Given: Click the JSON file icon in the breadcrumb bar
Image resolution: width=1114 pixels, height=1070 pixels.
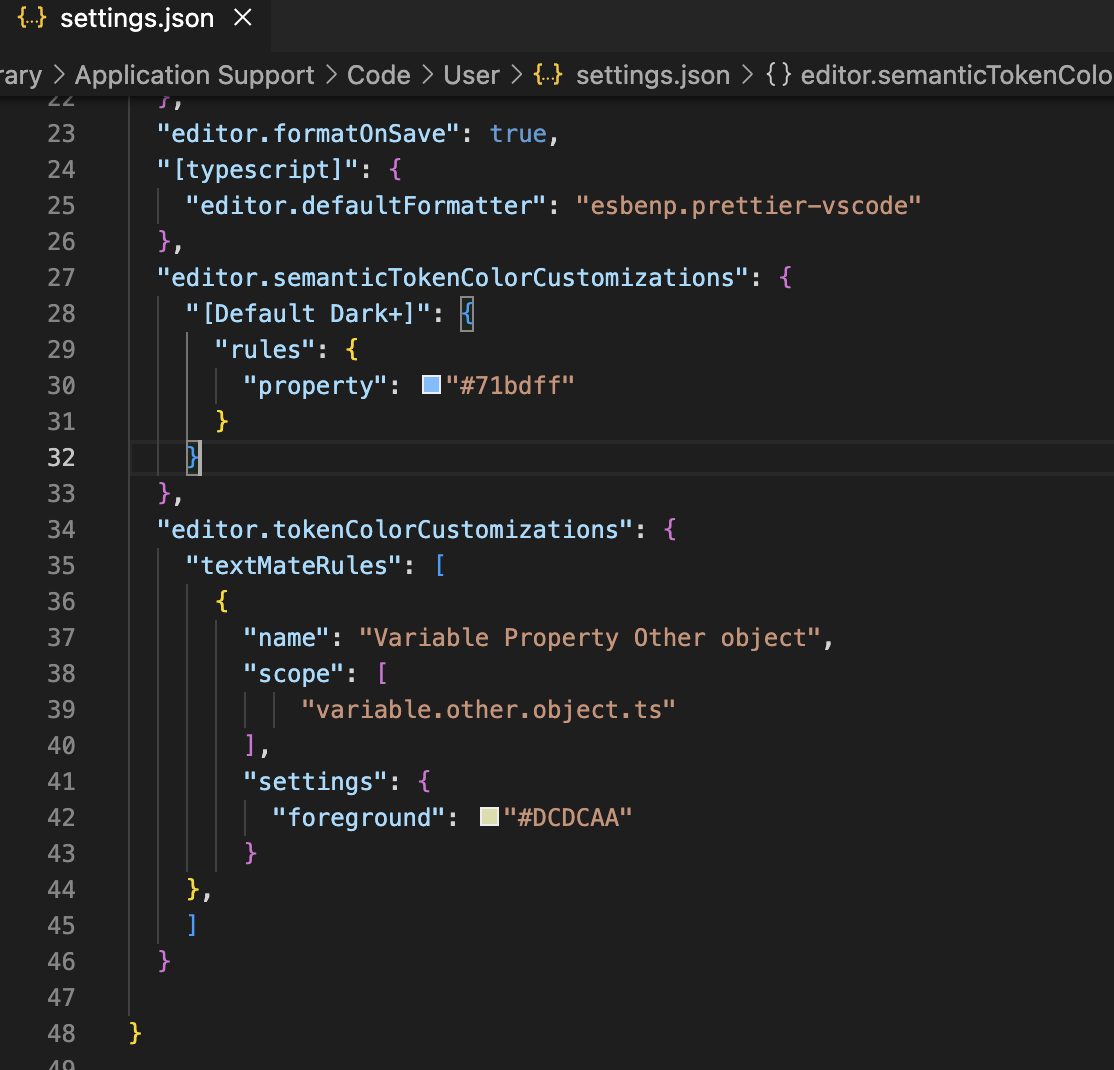Looking at the screenshot, I should coord(549,74).
